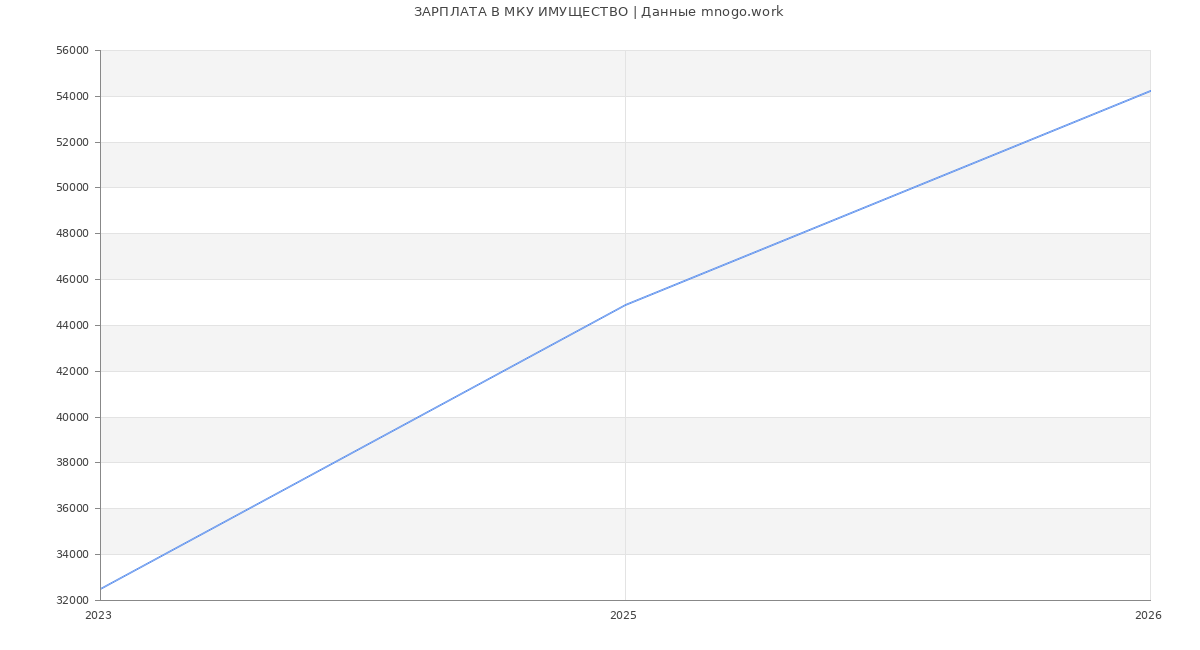Screen dimensions: 1200x650
Task: Click the 2026 x-axis label
Action: (x=1148, y=616)
